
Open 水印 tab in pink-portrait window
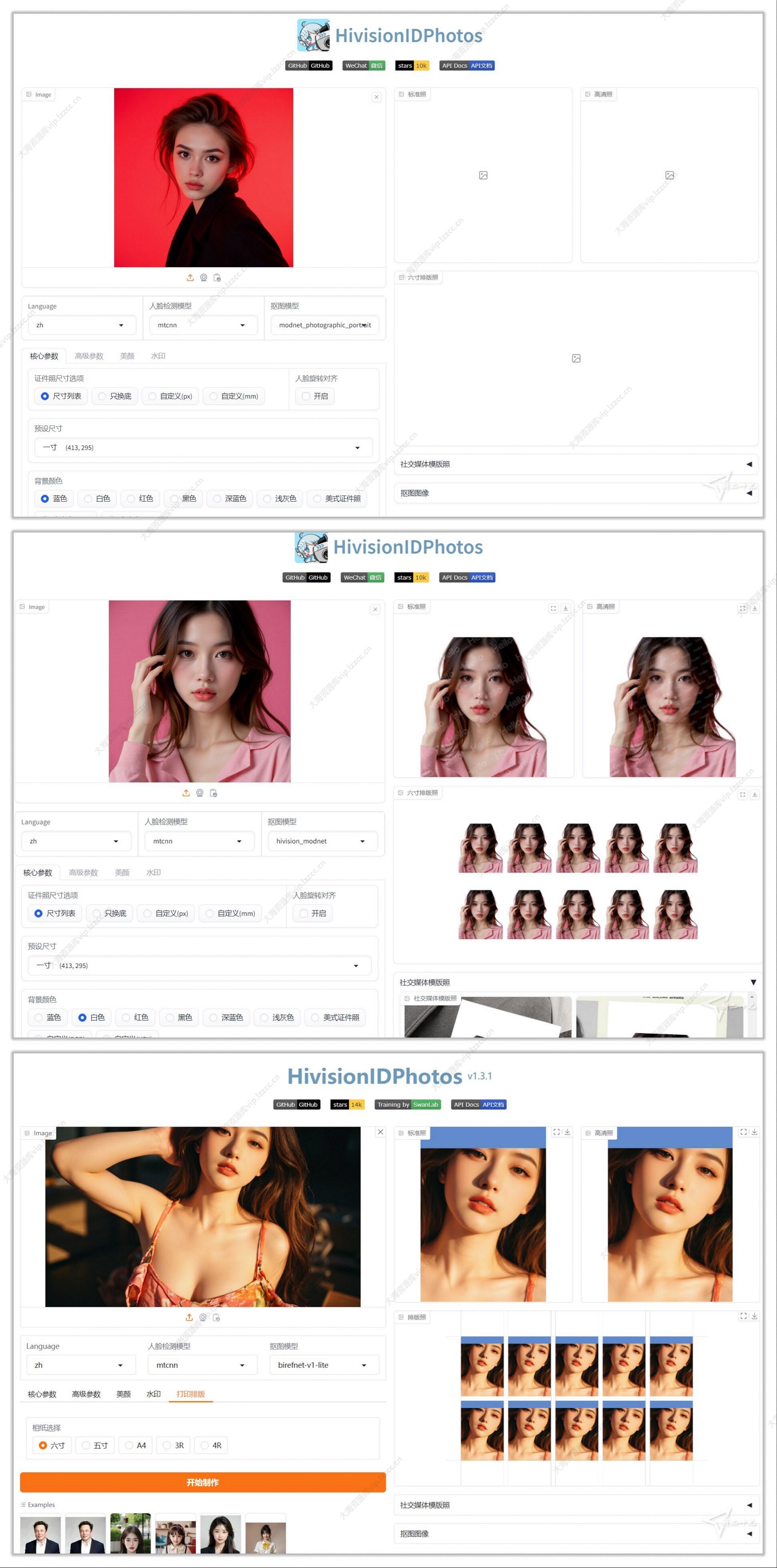pyautogui.click(x=153, y=872)
